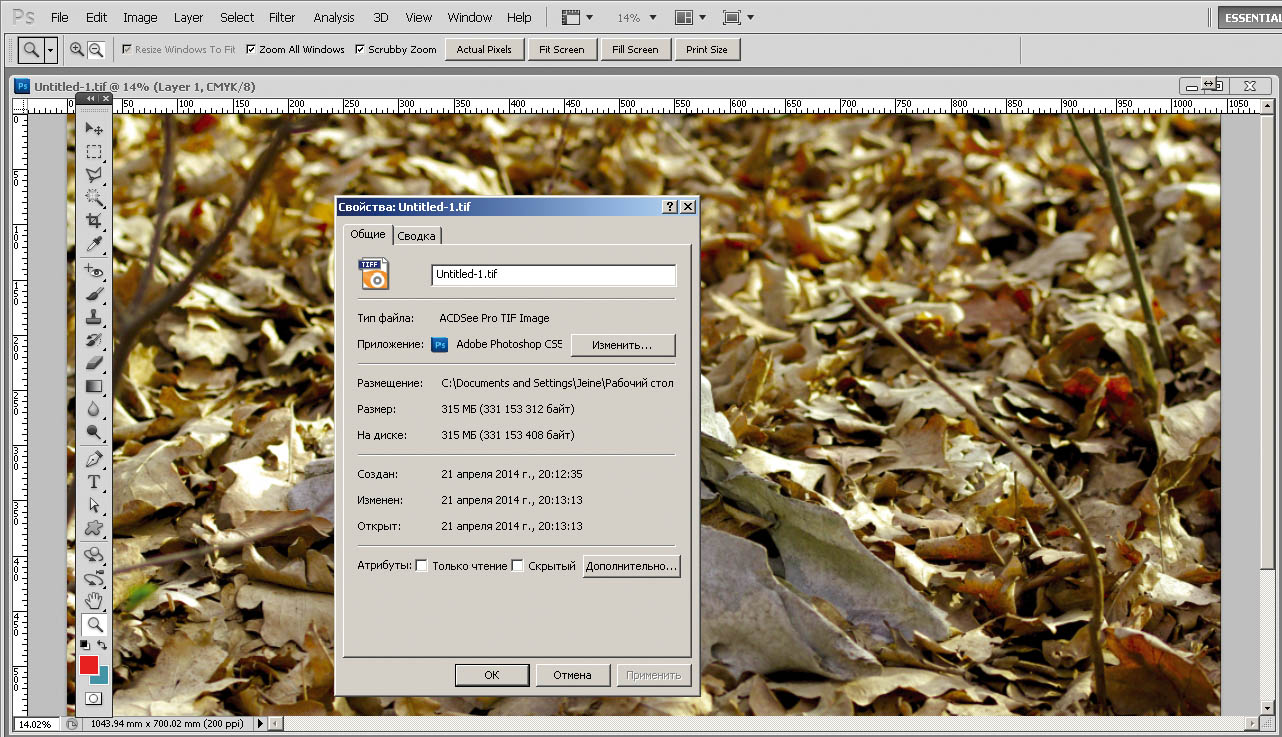The image size is (1282, 737).
Task: Uncheck the Scrubby Zoom option
Action: [360, 49]
